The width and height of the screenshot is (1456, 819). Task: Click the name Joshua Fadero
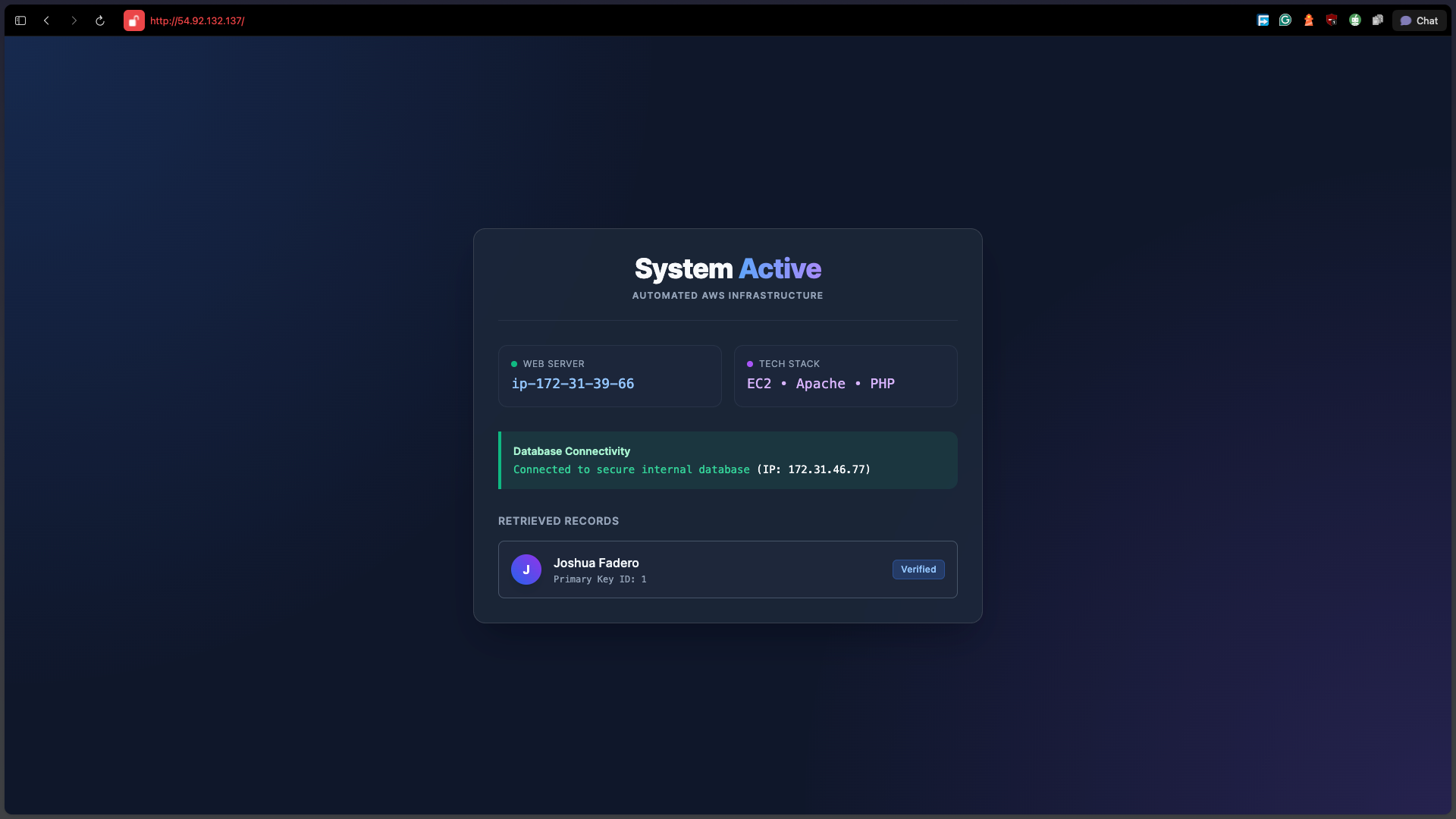click(x=596, y=563)
